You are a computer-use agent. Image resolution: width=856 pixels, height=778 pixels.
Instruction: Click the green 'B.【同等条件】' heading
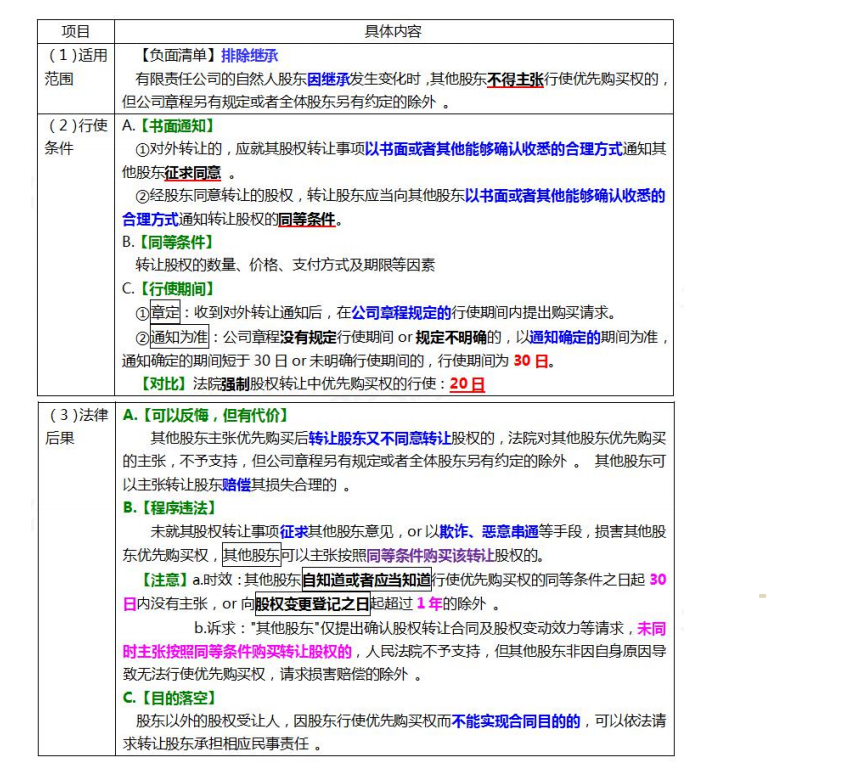coord(168,242)
